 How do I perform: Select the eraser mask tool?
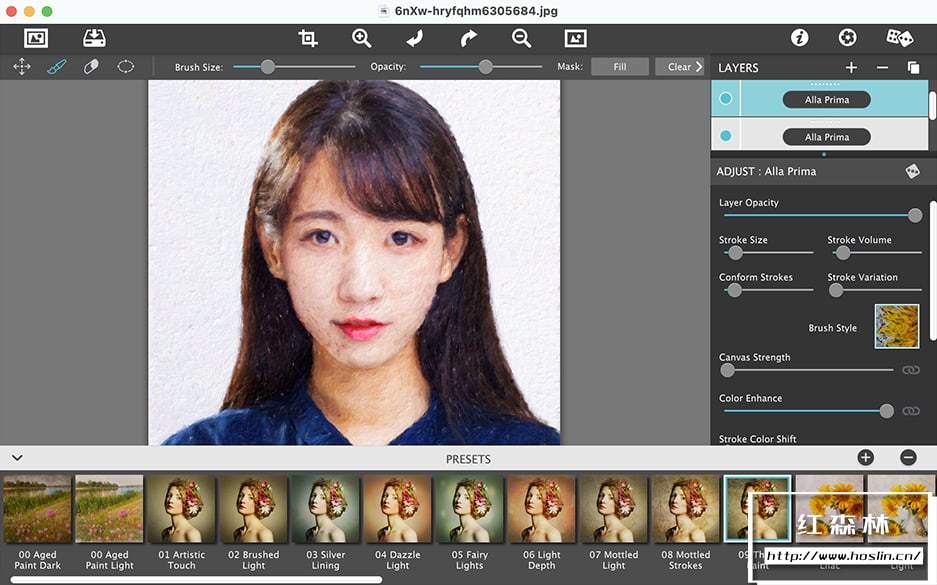(91, 67)
